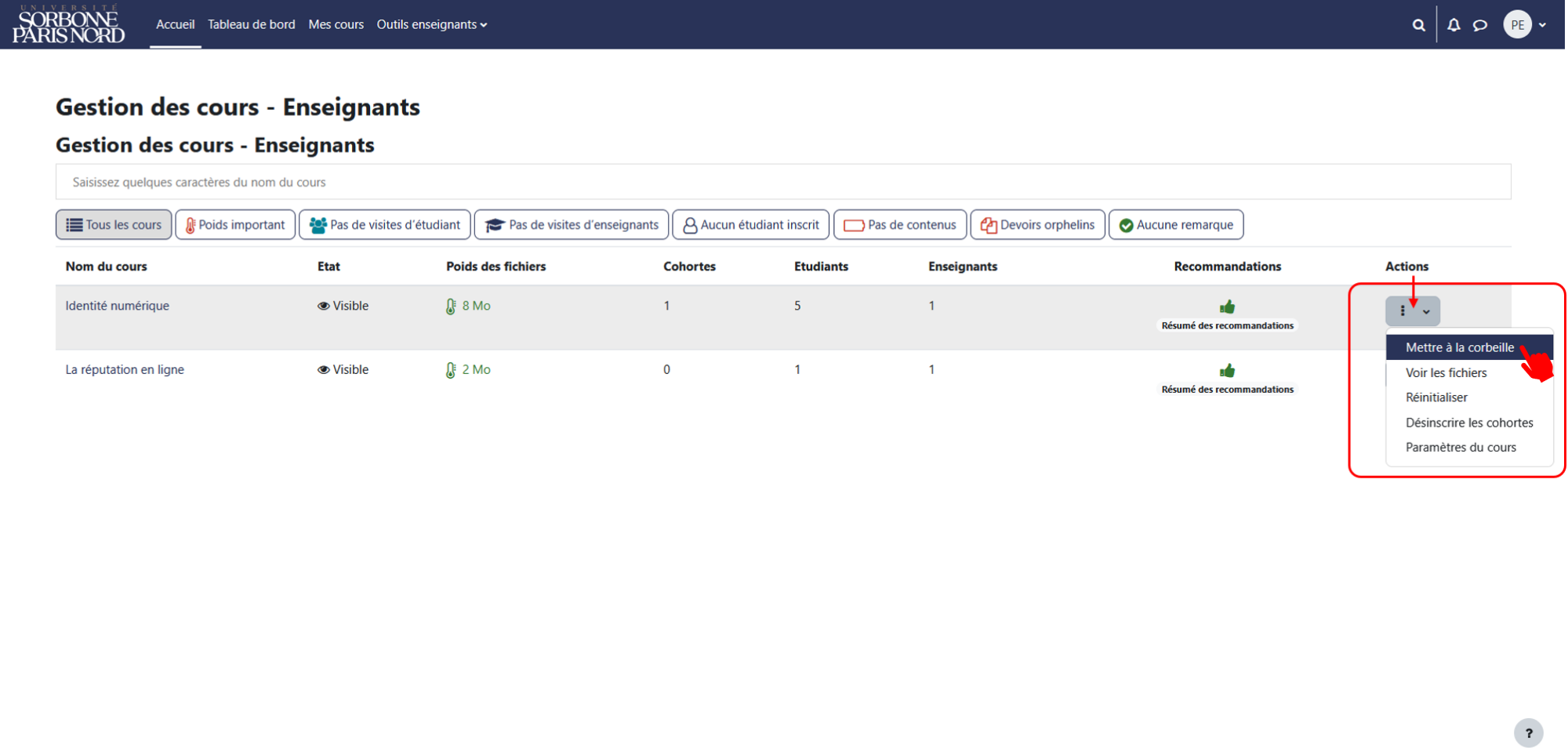The width and height of the screenshot is (1568, 755).
Task: Focus the course name search field
Action: coord(784,183)
